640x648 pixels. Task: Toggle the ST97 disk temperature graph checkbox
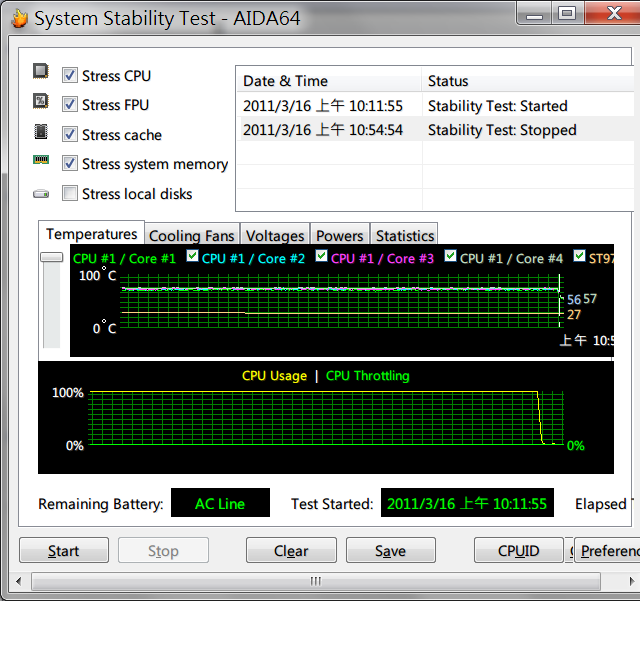coord(579,256)
